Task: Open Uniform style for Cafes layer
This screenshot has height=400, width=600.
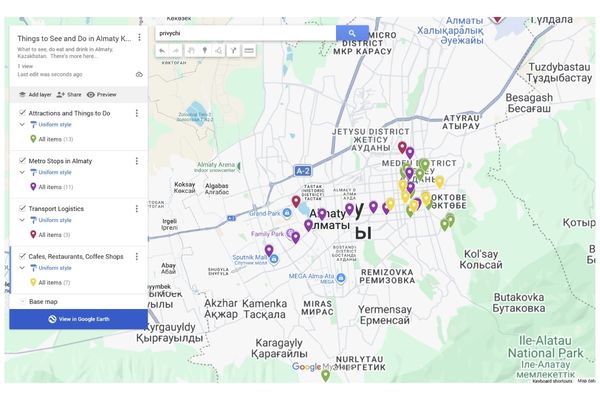Action: pos(51,268)
